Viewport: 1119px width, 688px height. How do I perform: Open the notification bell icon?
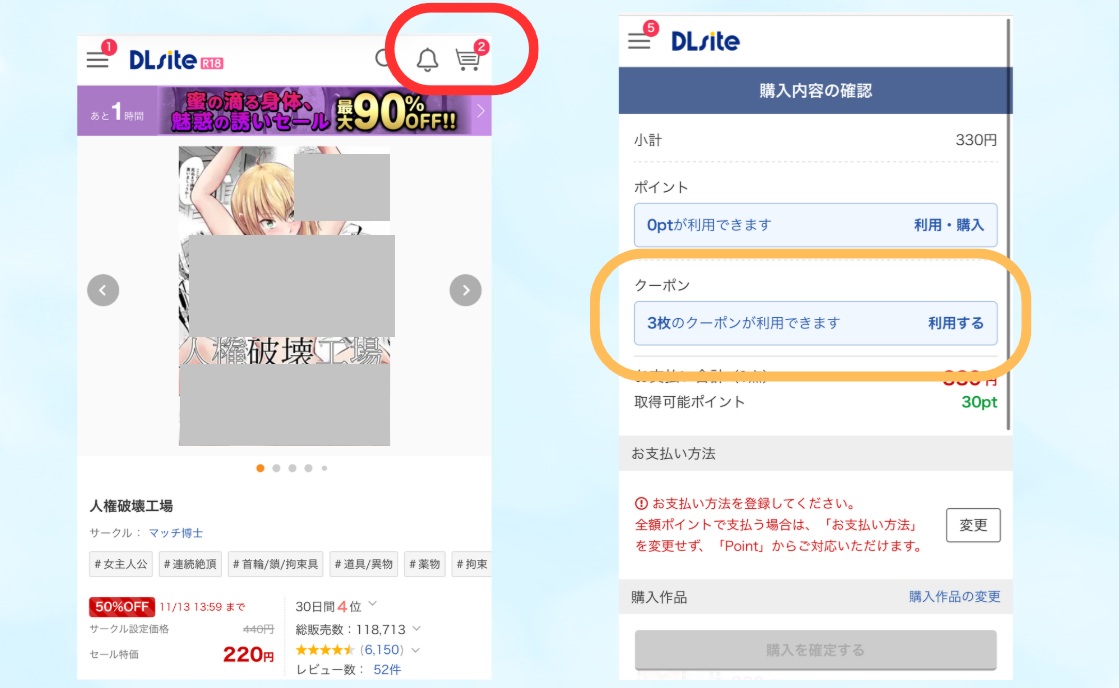pos(427,60)
